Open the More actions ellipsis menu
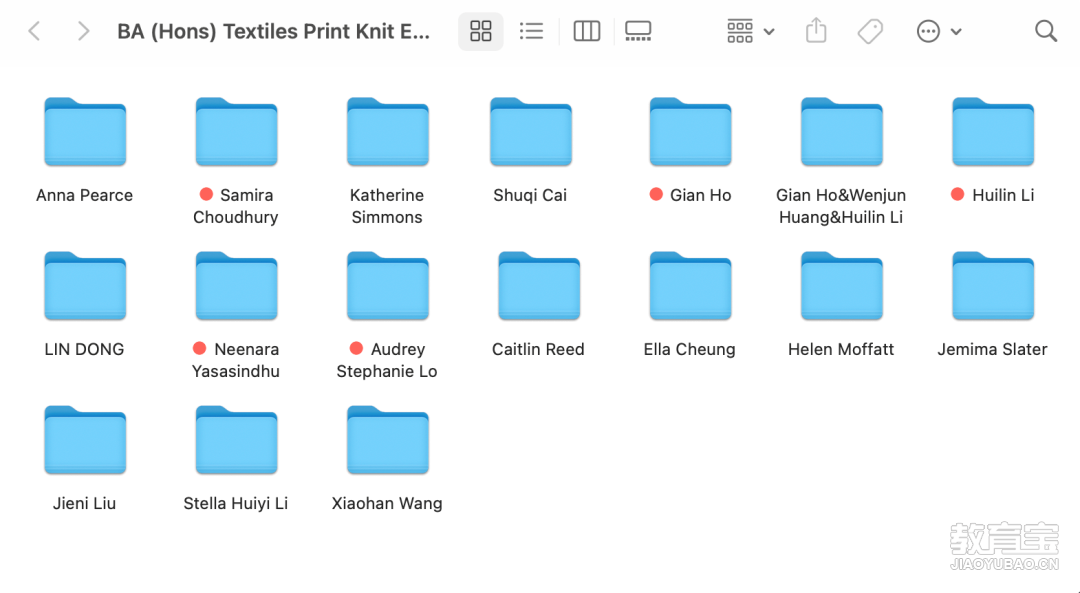Screen dimensions: 1080x593 point(939,31)
